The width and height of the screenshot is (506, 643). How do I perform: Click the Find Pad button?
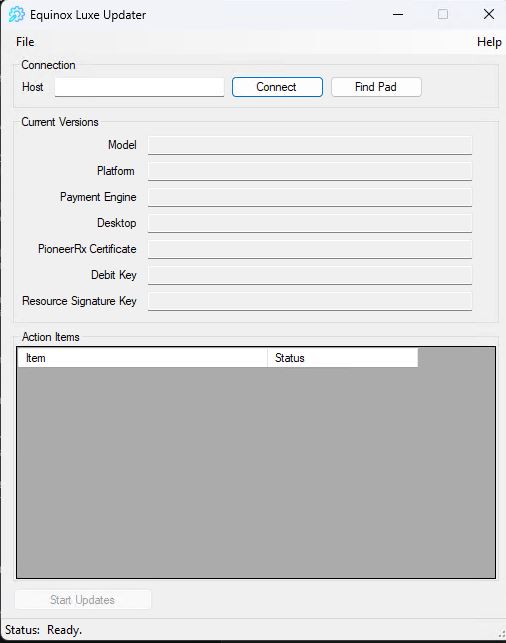tap(376, 87)
